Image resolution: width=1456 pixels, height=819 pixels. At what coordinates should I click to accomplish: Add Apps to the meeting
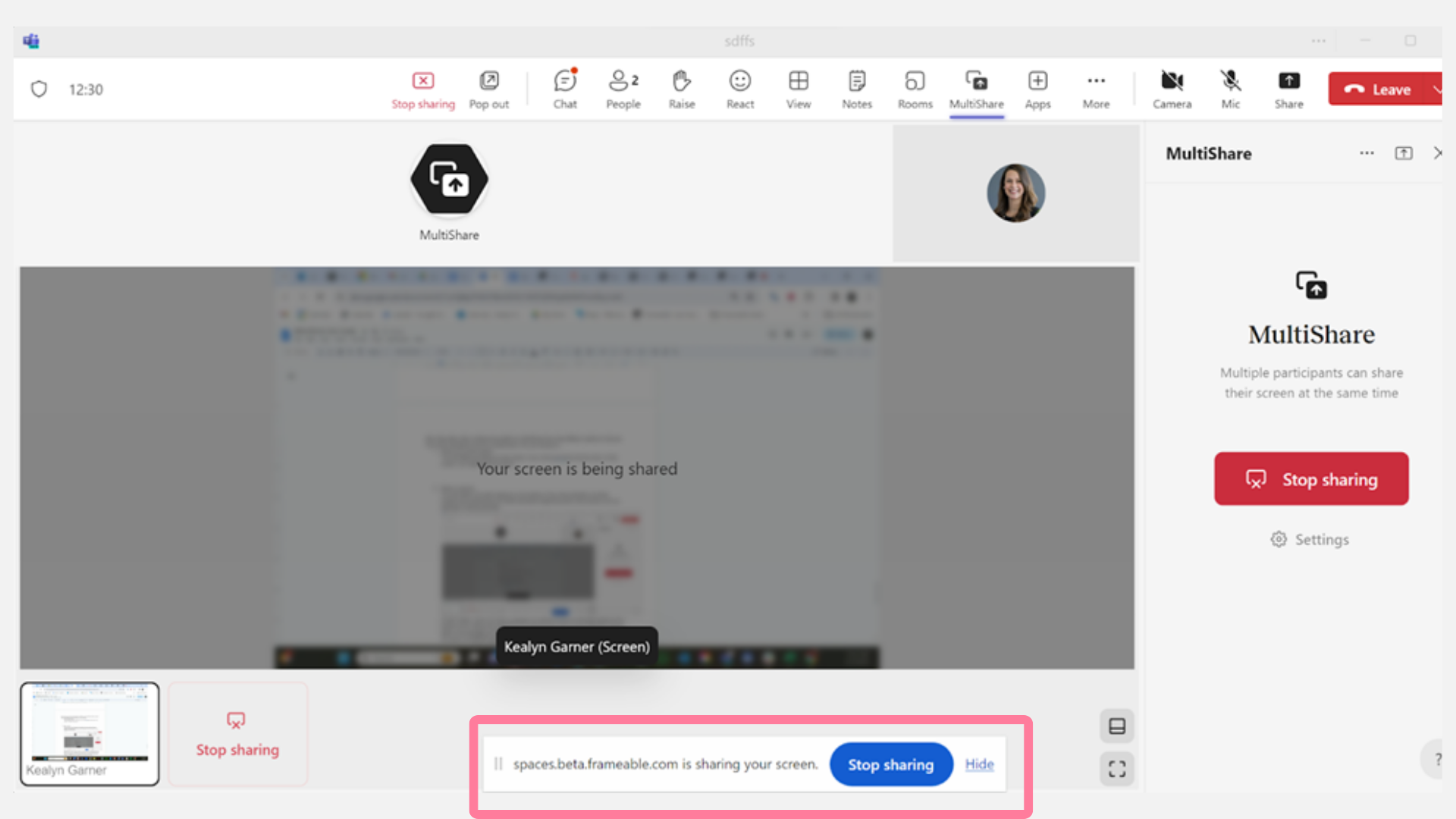1037,89
